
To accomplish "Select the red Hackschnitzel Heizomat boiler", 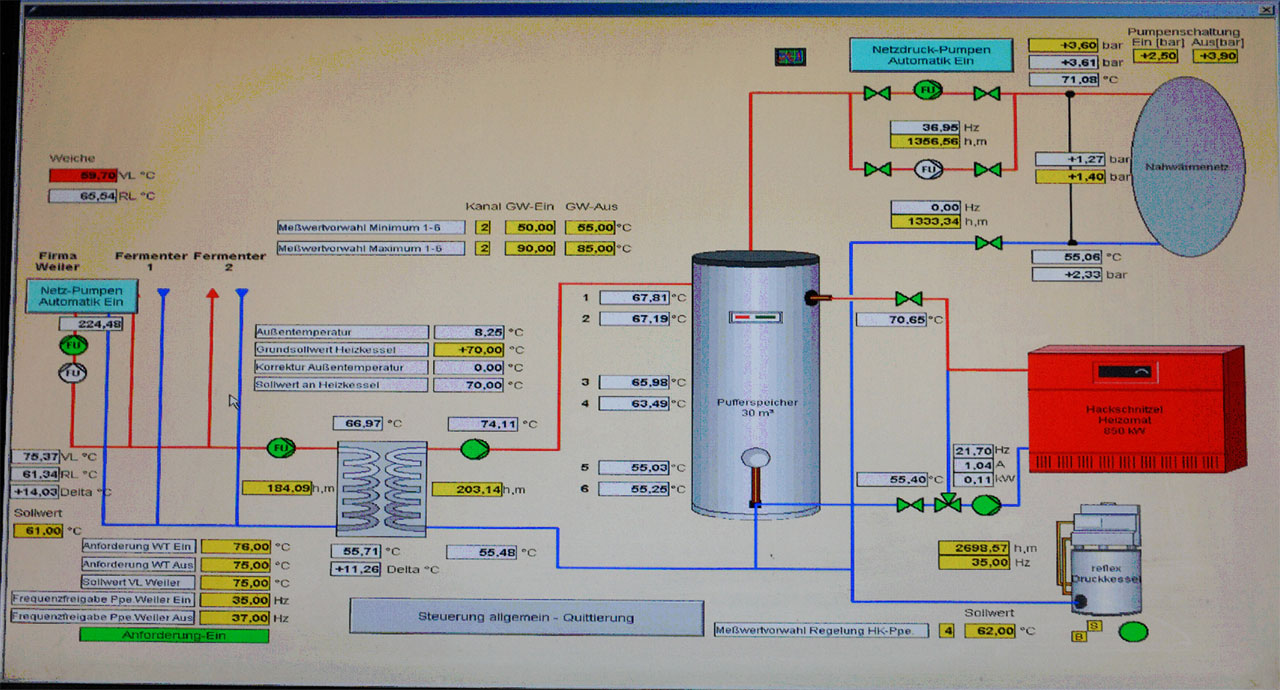I will click(1137, 408).
